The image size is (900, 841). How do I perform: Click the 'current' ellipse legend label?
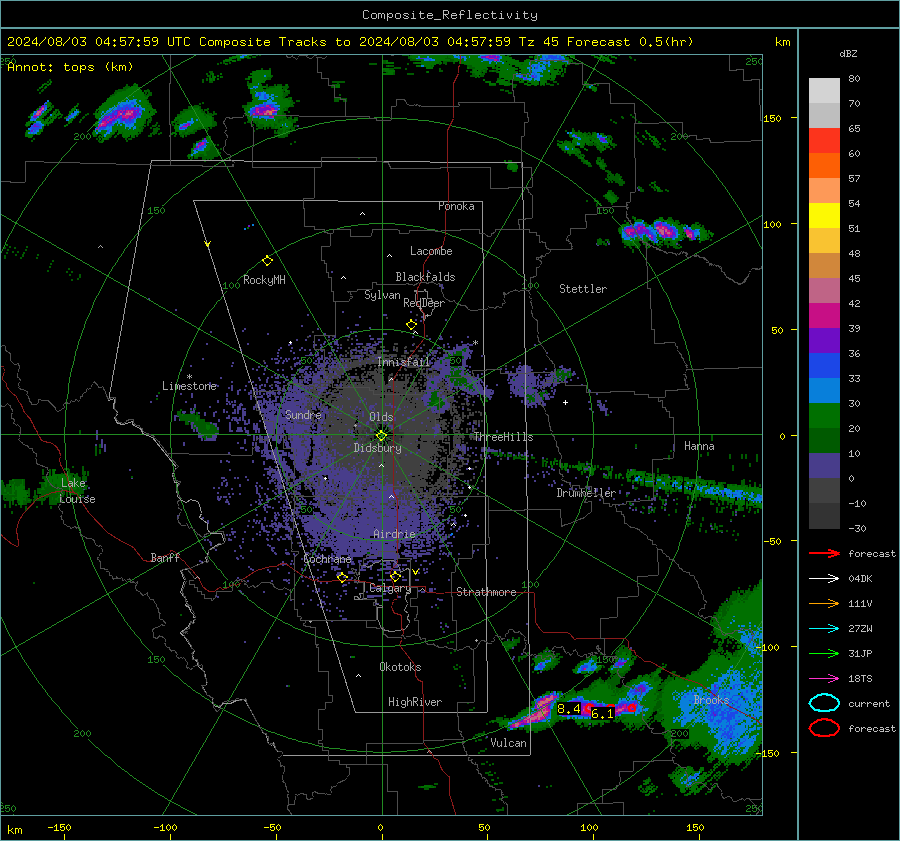coord(869,704)
